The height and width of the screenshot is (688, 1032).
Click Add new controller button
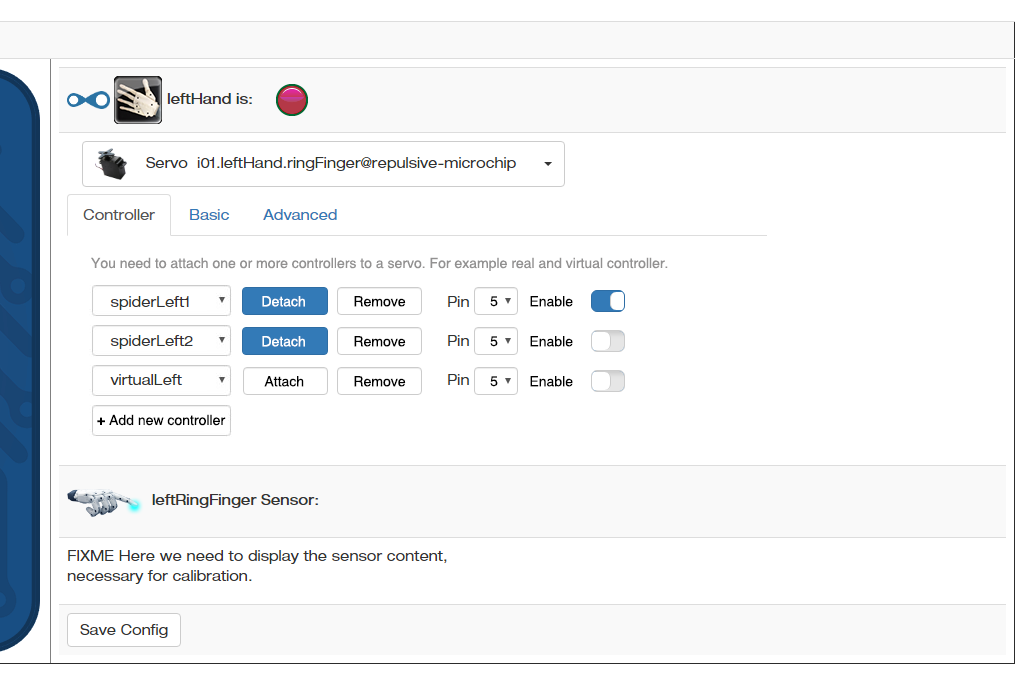point(161,420)
